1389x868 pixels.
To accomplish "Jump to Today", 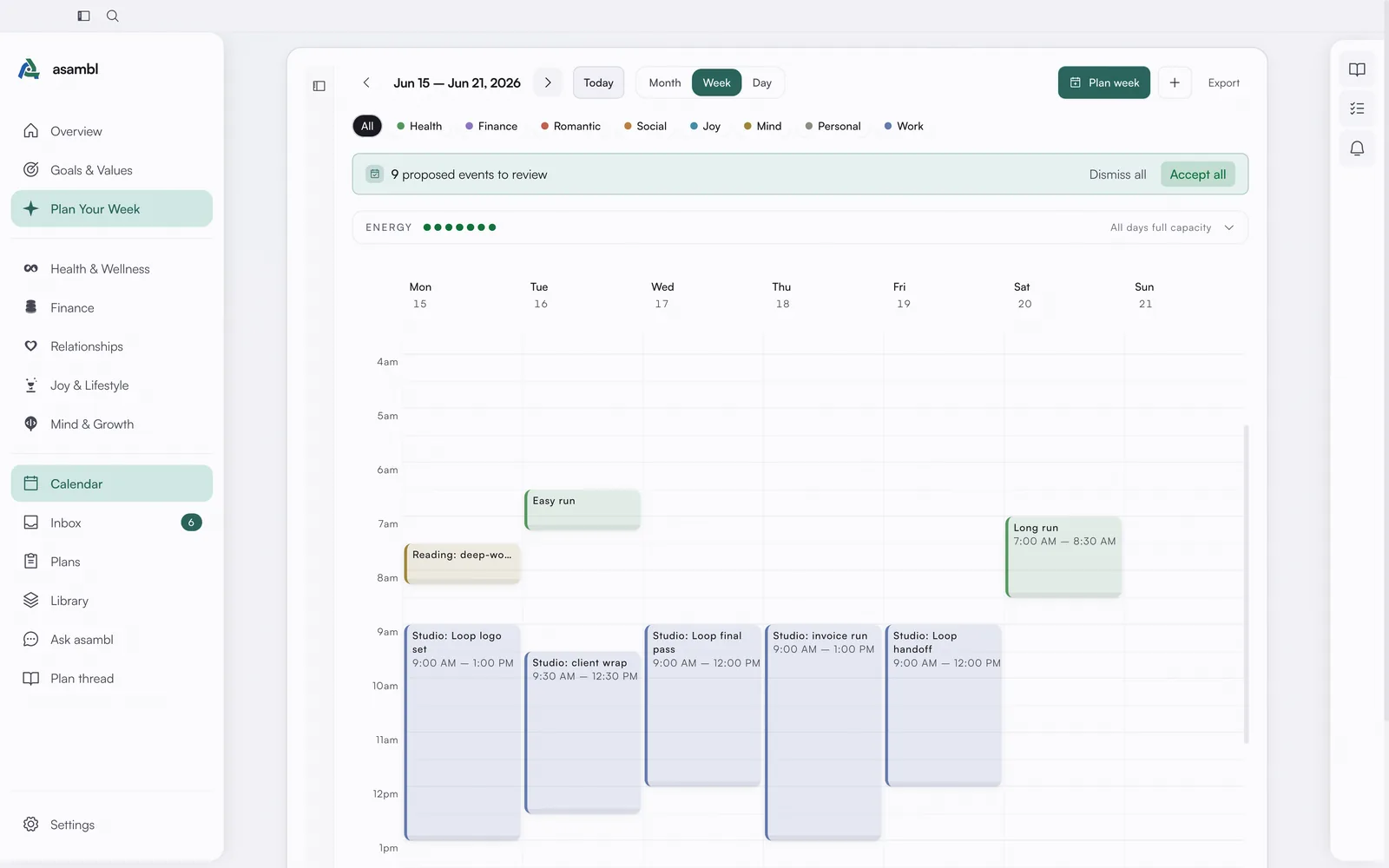I will point(598,82).
